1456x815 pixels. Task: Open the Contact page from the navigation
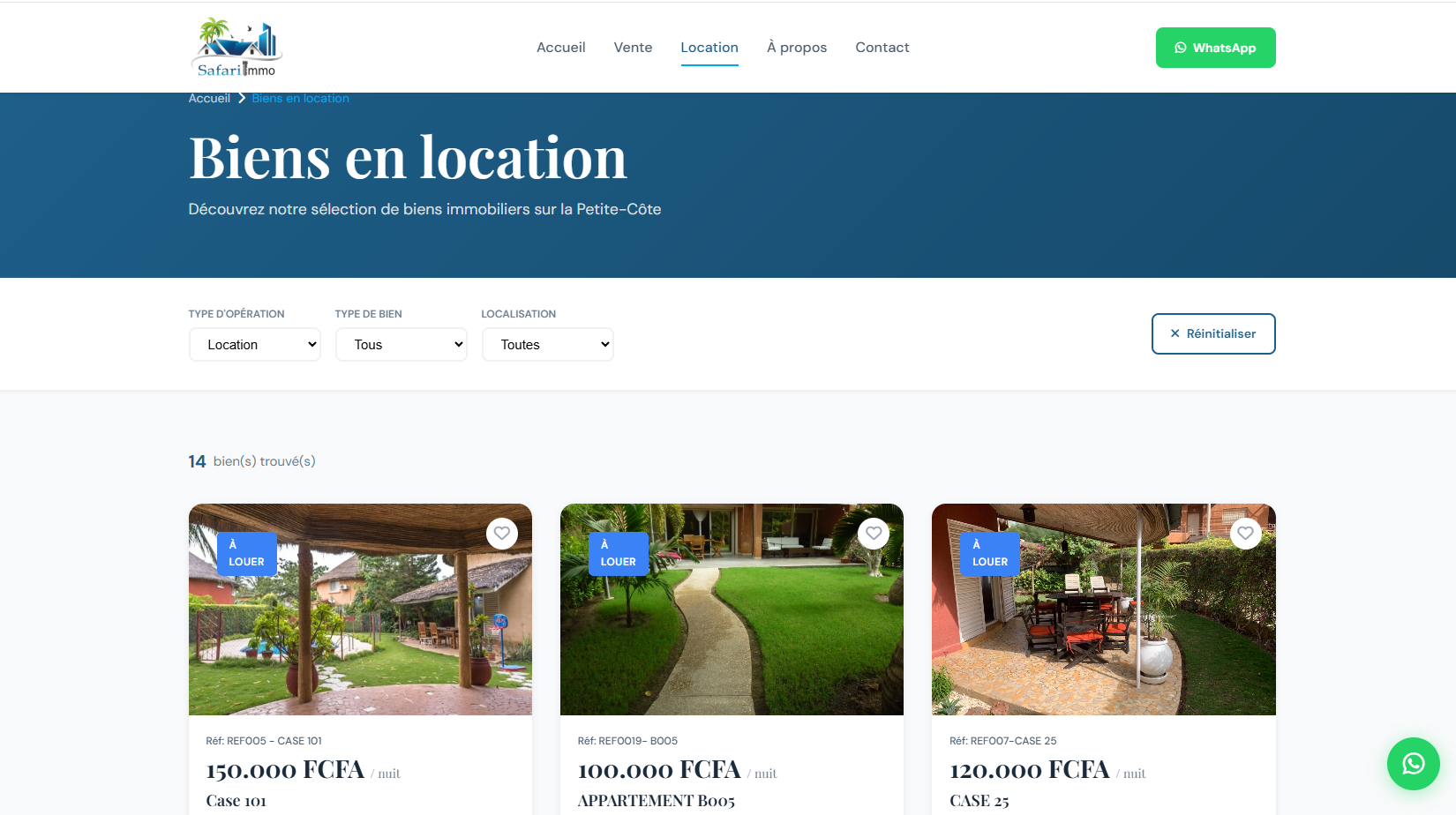click(x=882, y=47)
